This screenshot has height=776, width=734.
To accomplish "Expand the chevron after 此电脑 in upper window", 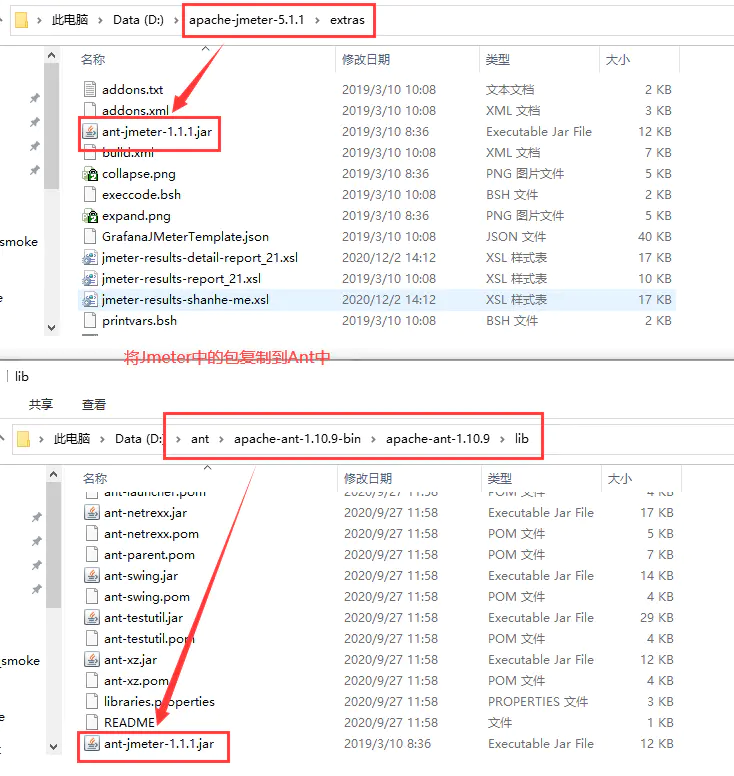I will tap(100, 20).
